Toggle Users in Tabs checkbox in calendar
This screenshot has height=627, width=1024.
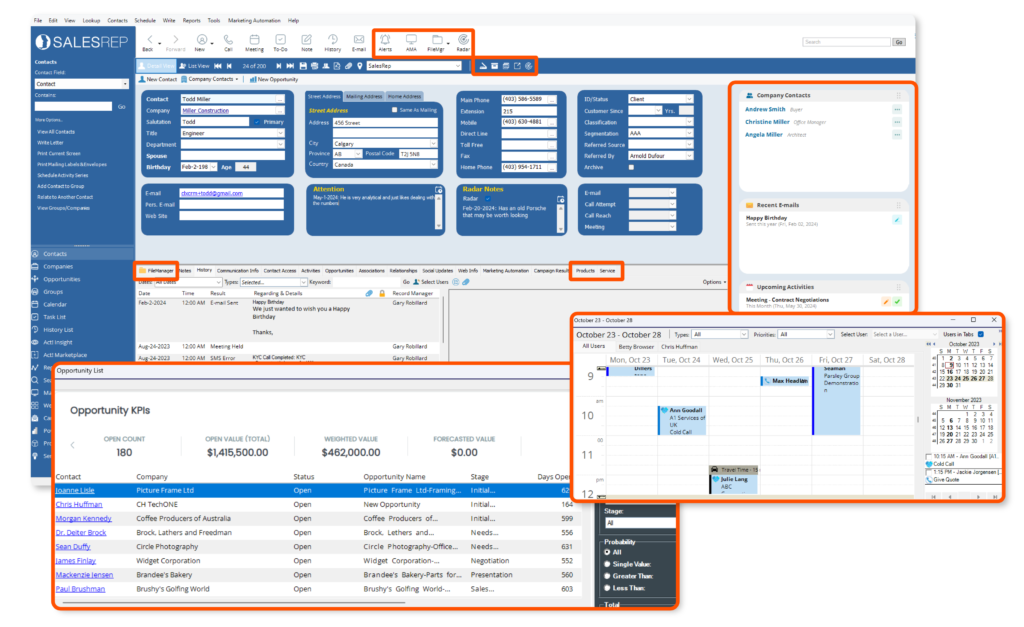tap(981, 334)
